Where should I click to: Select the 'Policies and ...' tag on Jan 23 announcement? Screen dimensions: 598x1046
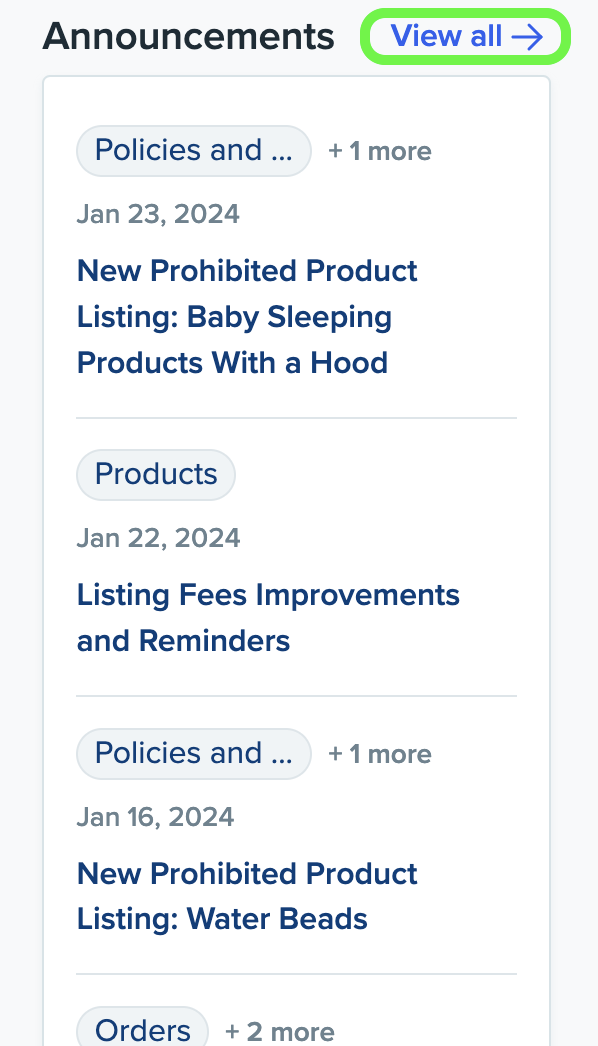193,150
